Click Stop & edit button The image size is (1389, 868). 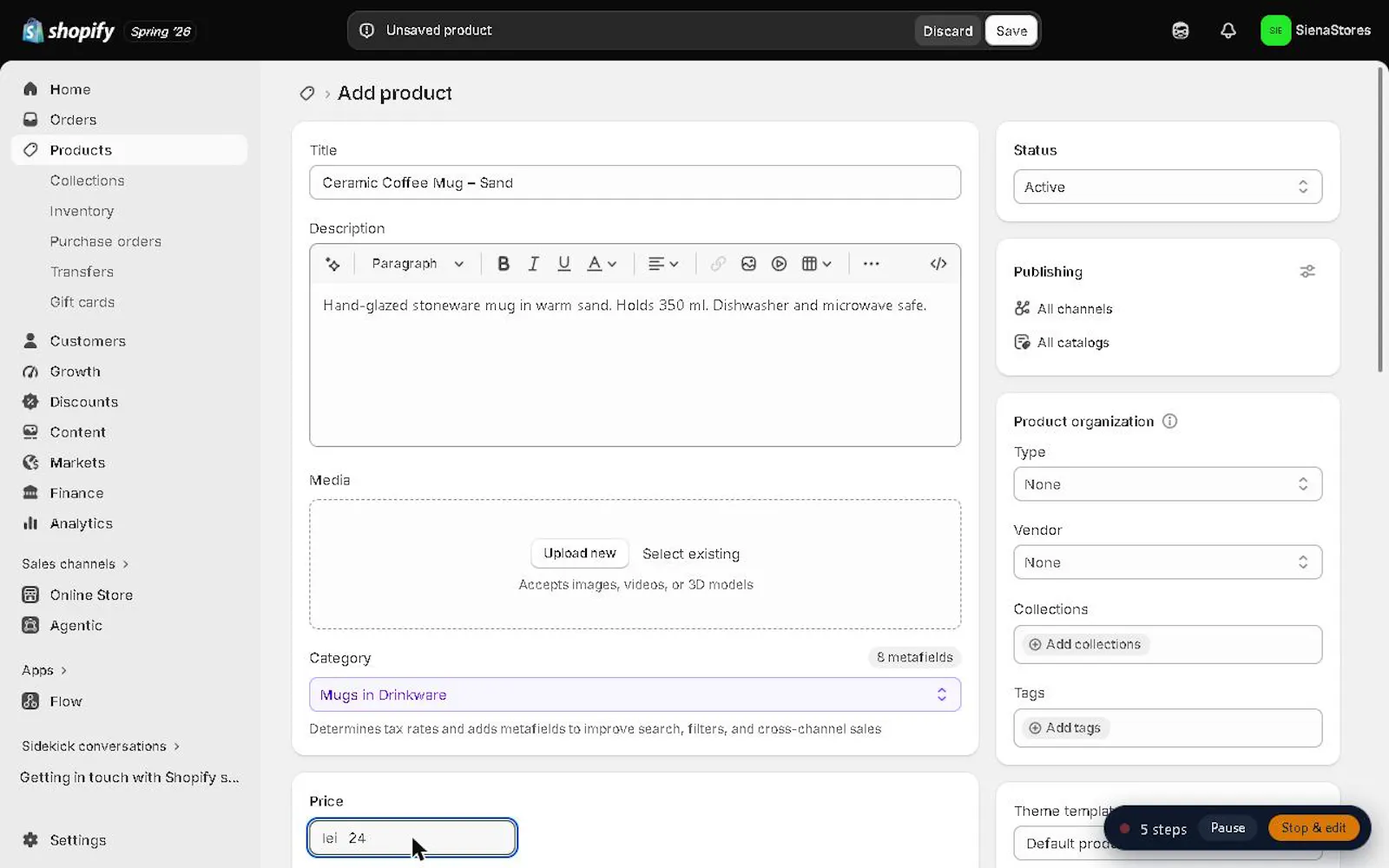click(x=1313, y=828)
